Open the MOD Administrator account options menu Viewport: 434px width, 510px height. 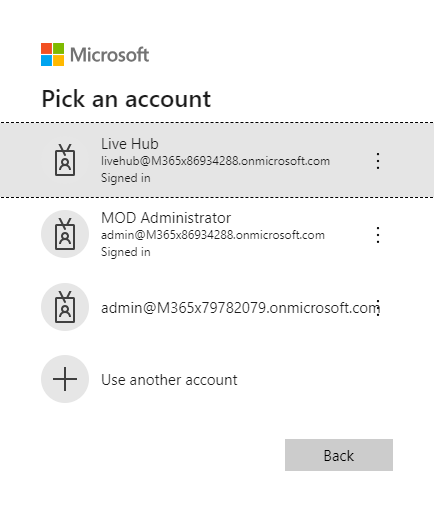378,235
